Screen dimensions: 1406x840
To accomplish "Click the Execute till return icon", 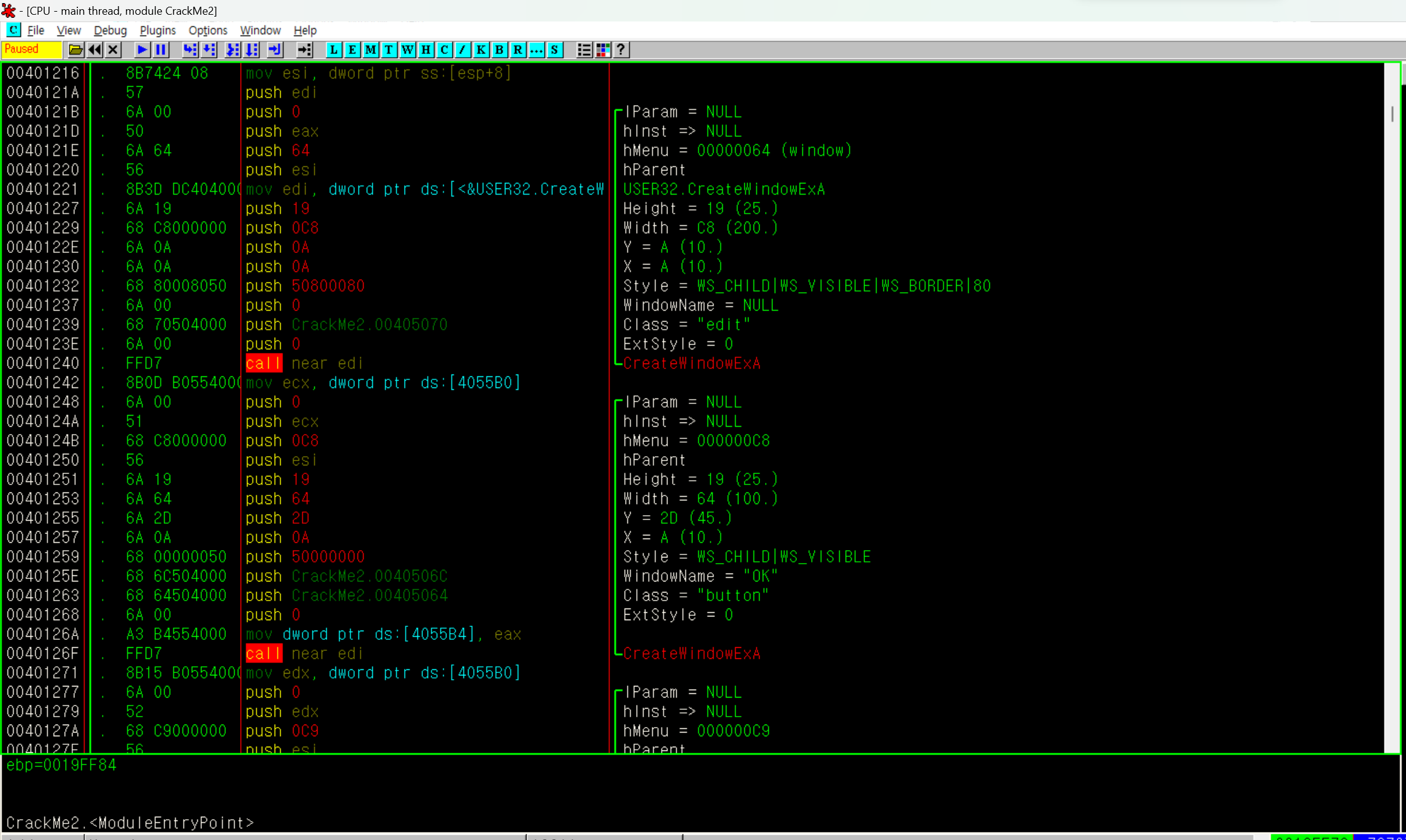I will point(274,50).
